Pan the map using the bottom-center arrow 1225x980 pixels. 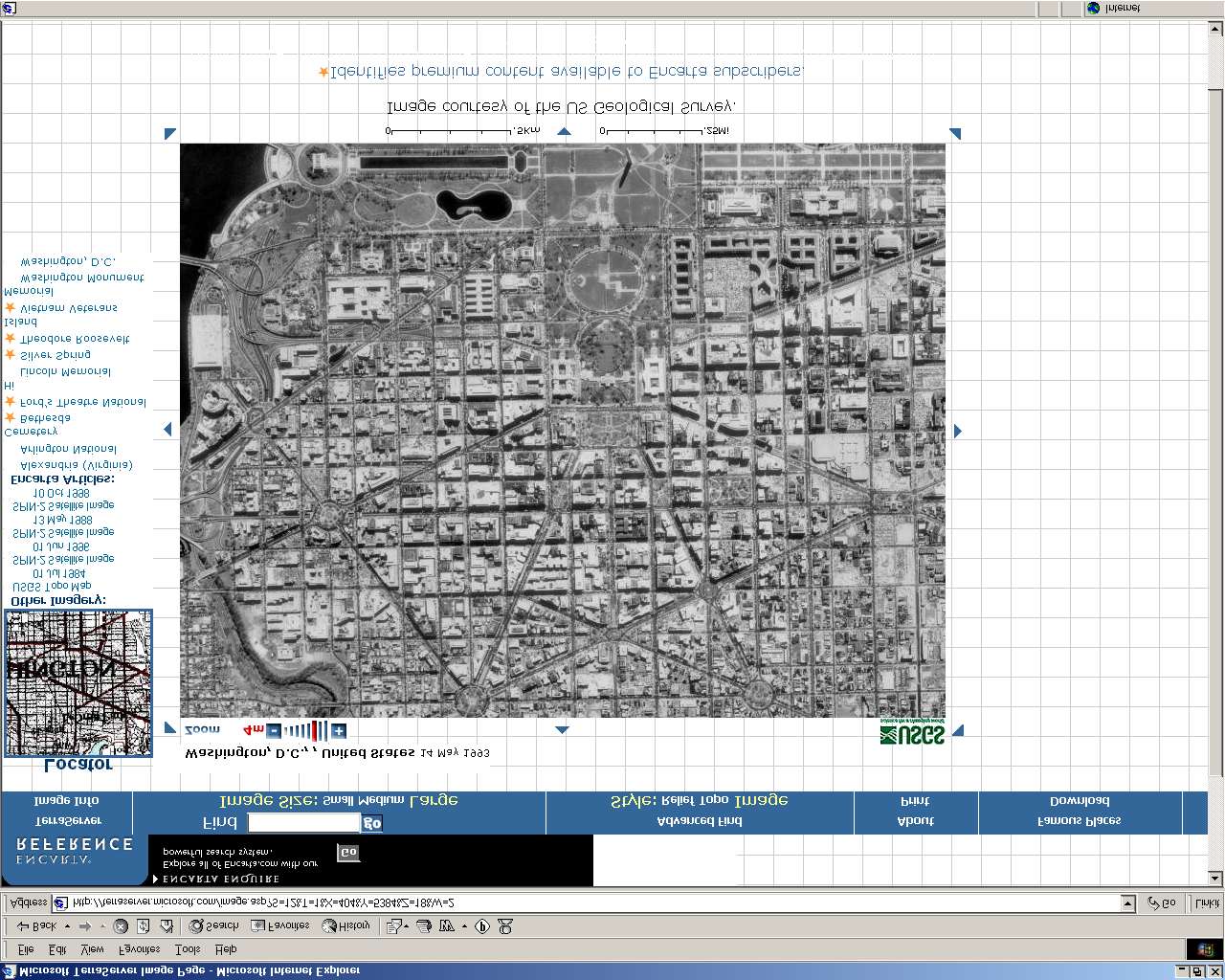click(x=562, y=729)
